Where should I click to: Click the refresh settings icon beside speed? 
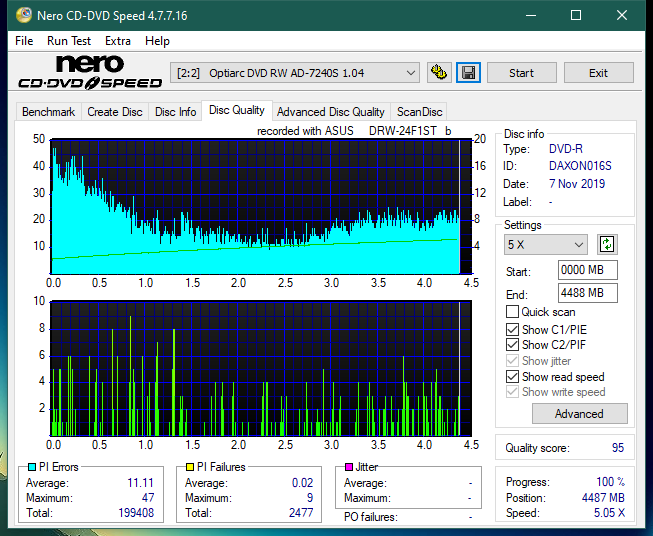tap(607, 244)
